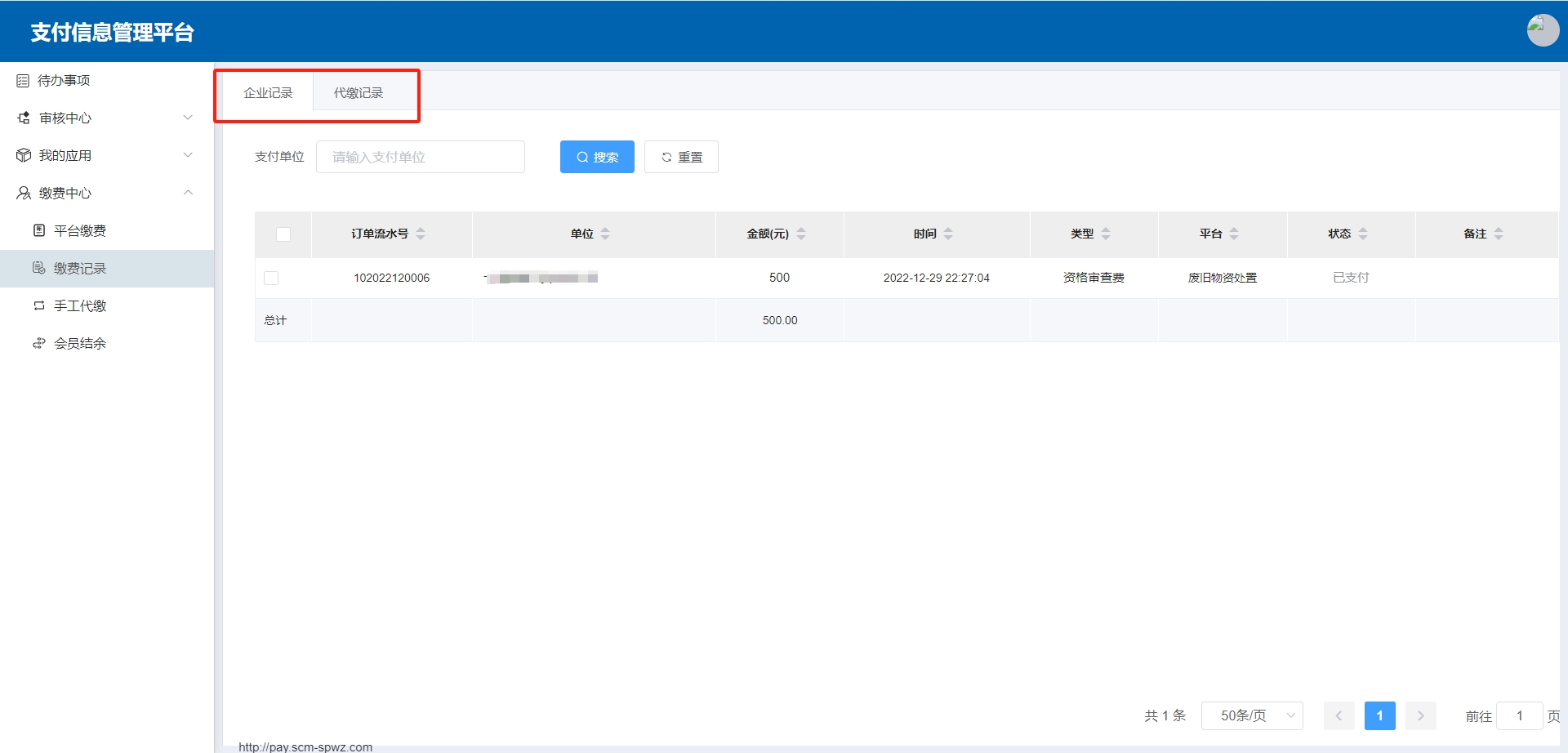Switch to the 代缴记录 tab
Screen dimensions: 1568x753
point(358,92)
